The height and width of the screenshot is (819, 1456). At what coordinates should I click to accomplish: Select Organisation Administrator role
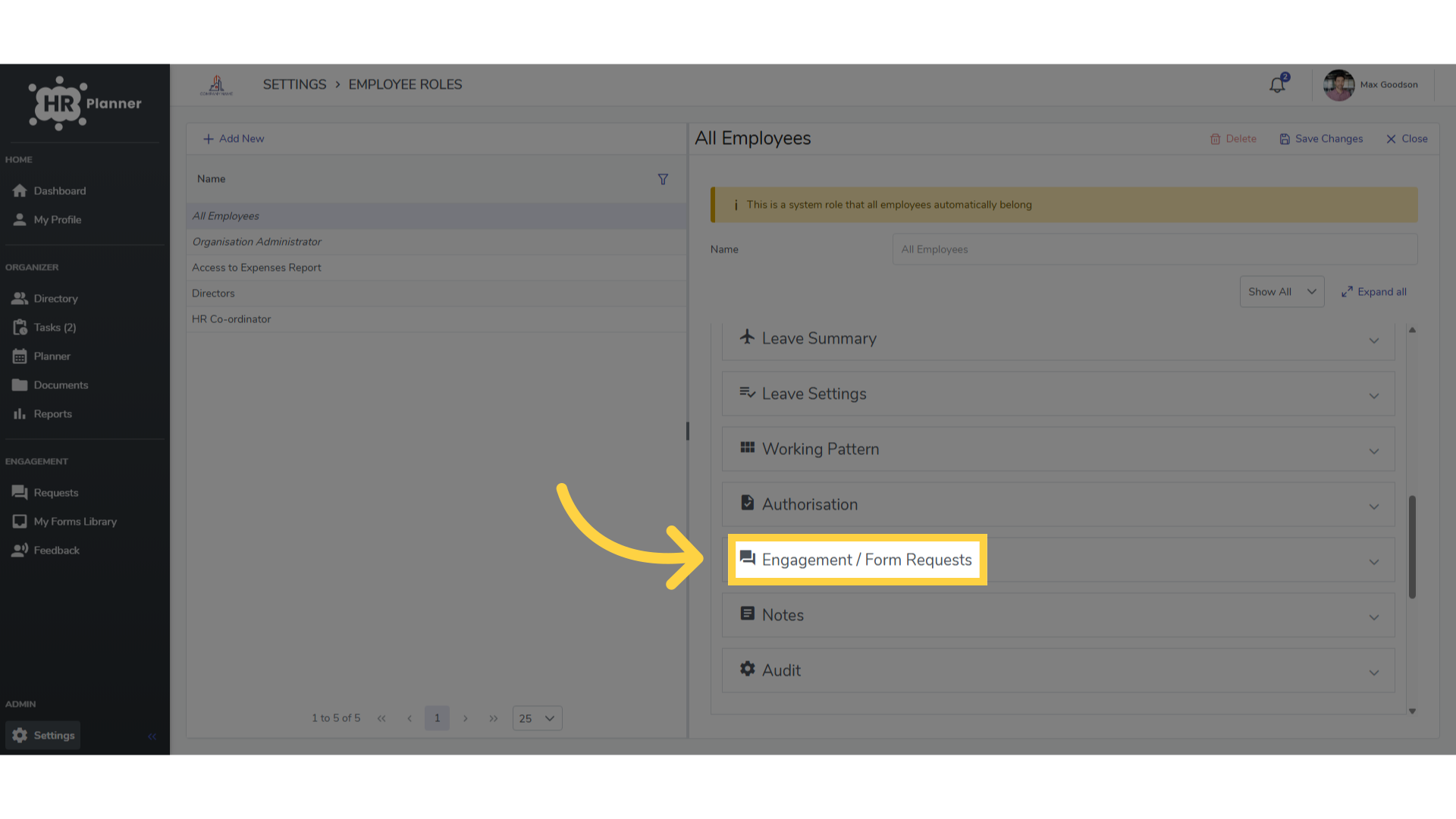(436, 242)
